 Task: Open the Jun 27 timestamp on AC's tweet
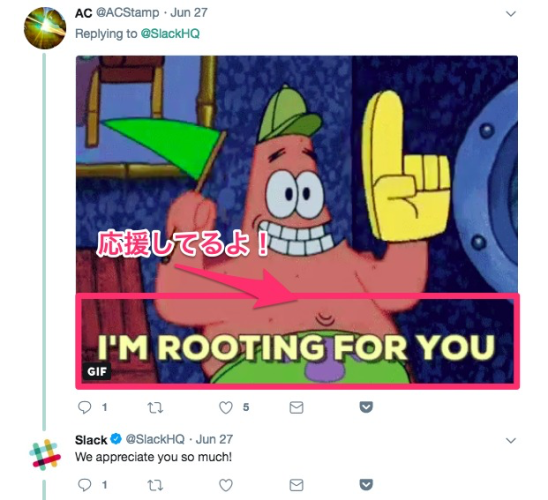click(x=189, y=13)
